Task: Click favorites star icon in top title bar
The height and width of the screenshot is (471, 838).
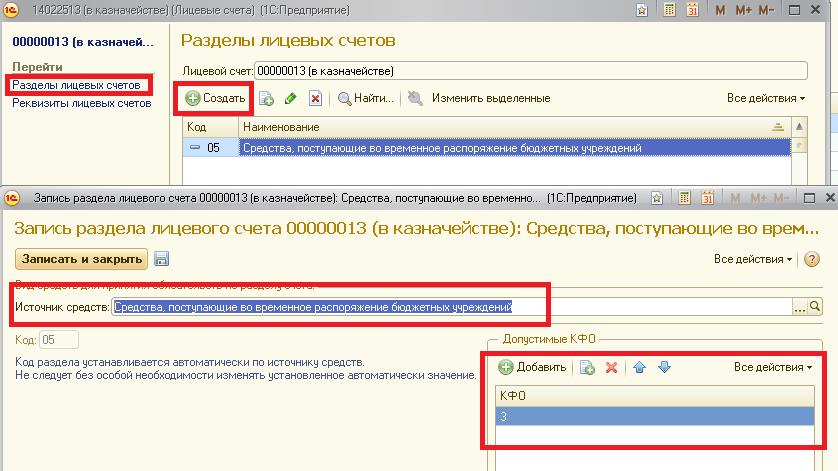Action: click(642, 10)
